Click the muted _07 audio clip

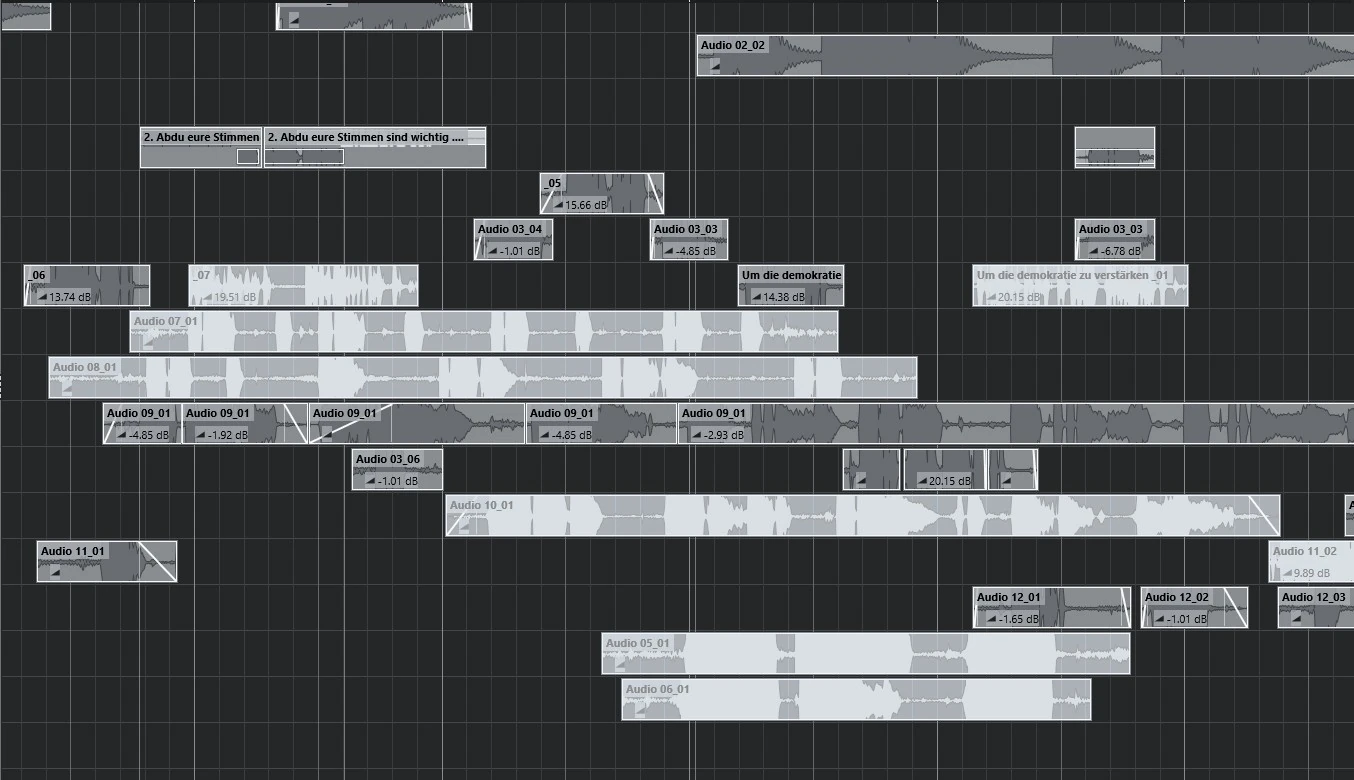[x=304, y=286]
